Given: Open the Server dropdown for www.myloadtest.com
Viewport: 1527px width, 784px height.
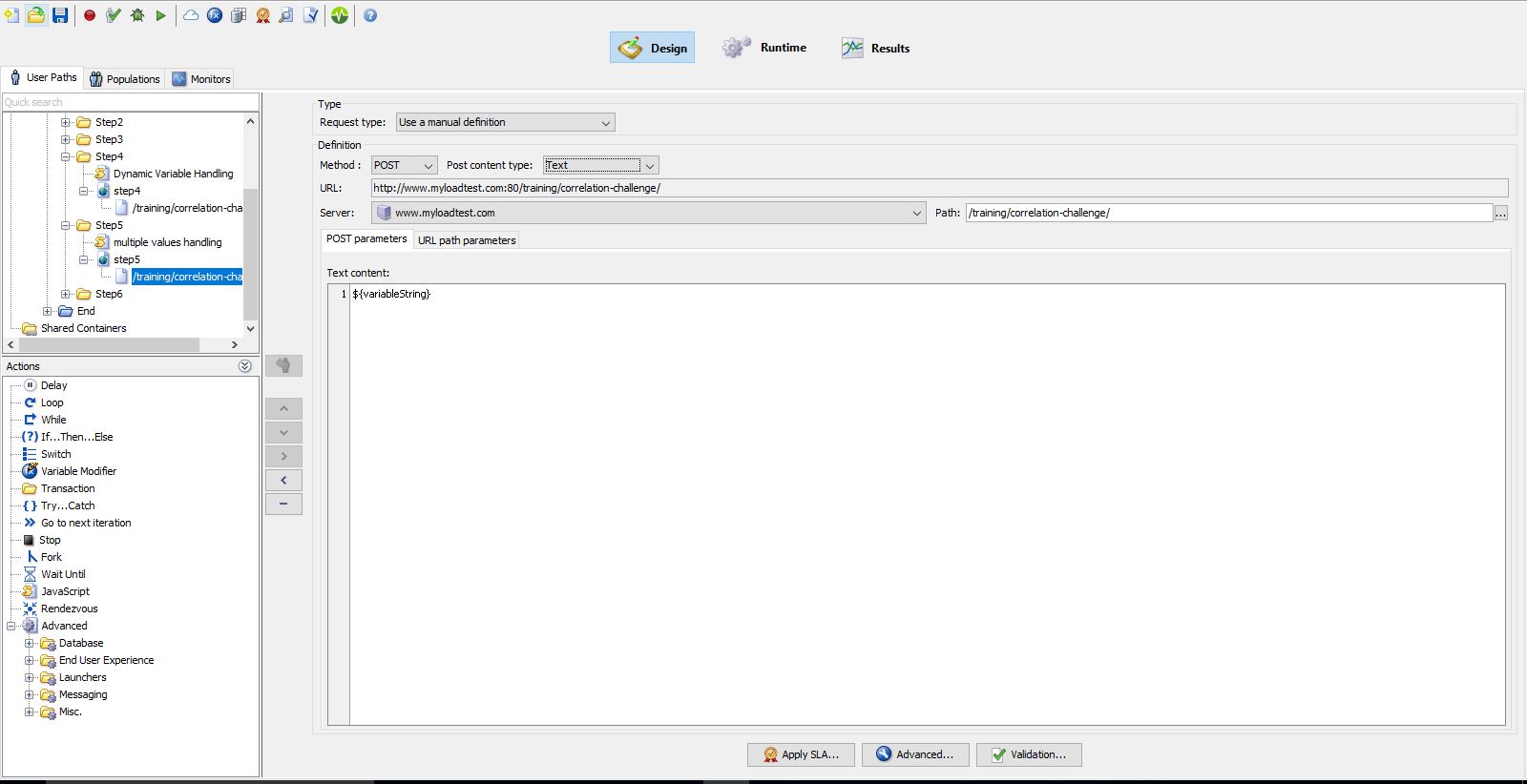Looking at the screenshot, I should 649,213.
